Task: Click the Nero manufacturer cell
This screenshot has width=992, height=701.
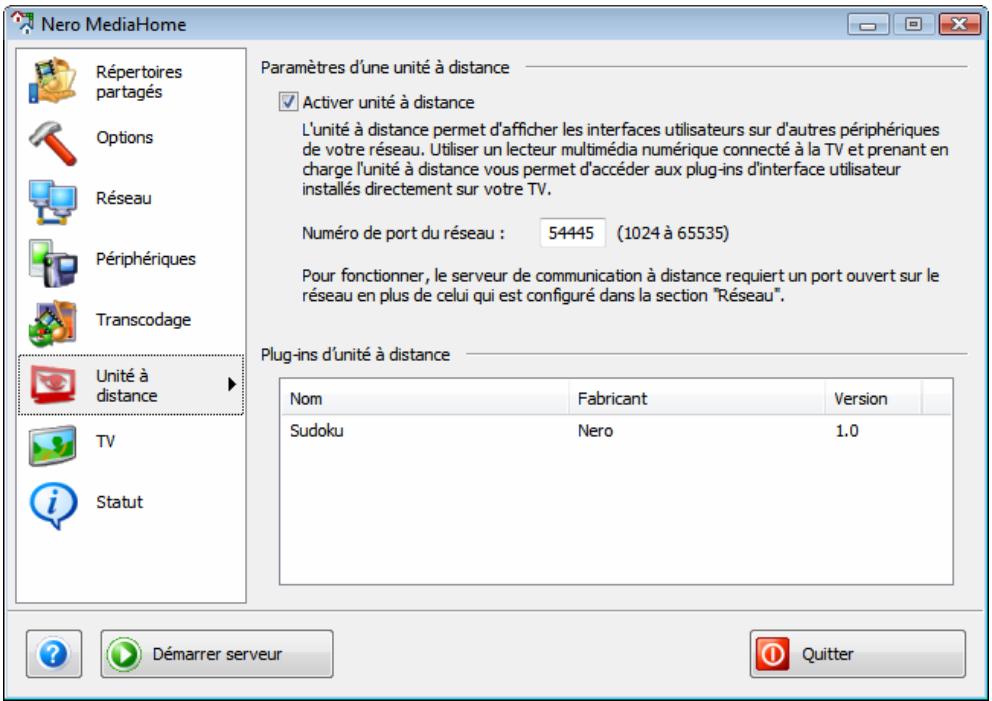Action: click(595, 431)
